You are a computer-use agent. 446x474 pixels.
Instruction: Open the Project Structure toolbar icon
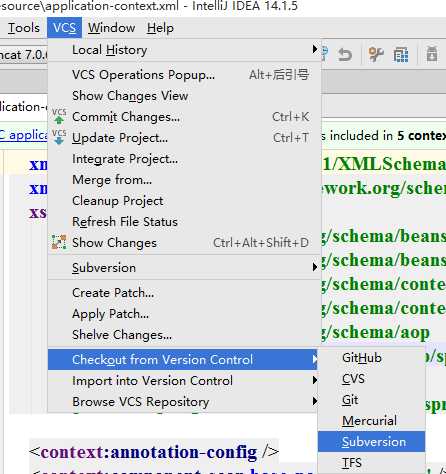click(x=401, y=55)
